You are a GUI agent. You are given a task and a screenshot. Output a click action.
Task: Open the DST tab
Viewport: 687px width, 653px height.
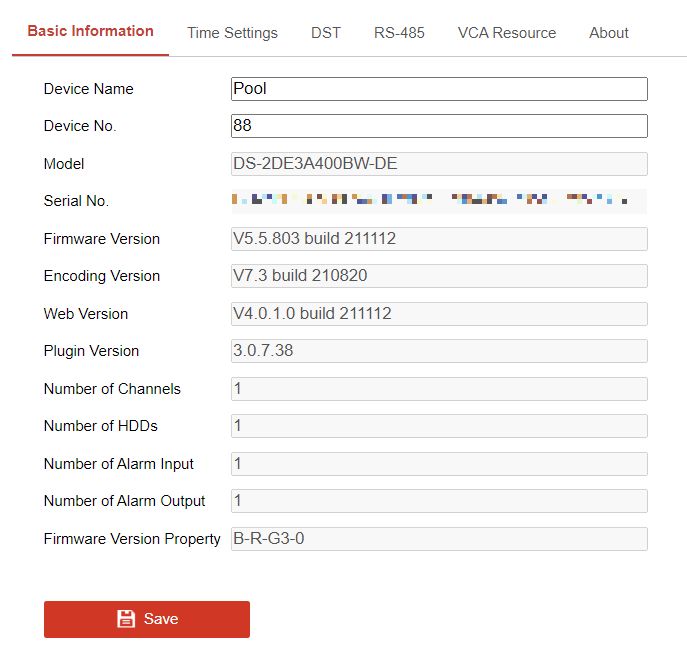325,33
